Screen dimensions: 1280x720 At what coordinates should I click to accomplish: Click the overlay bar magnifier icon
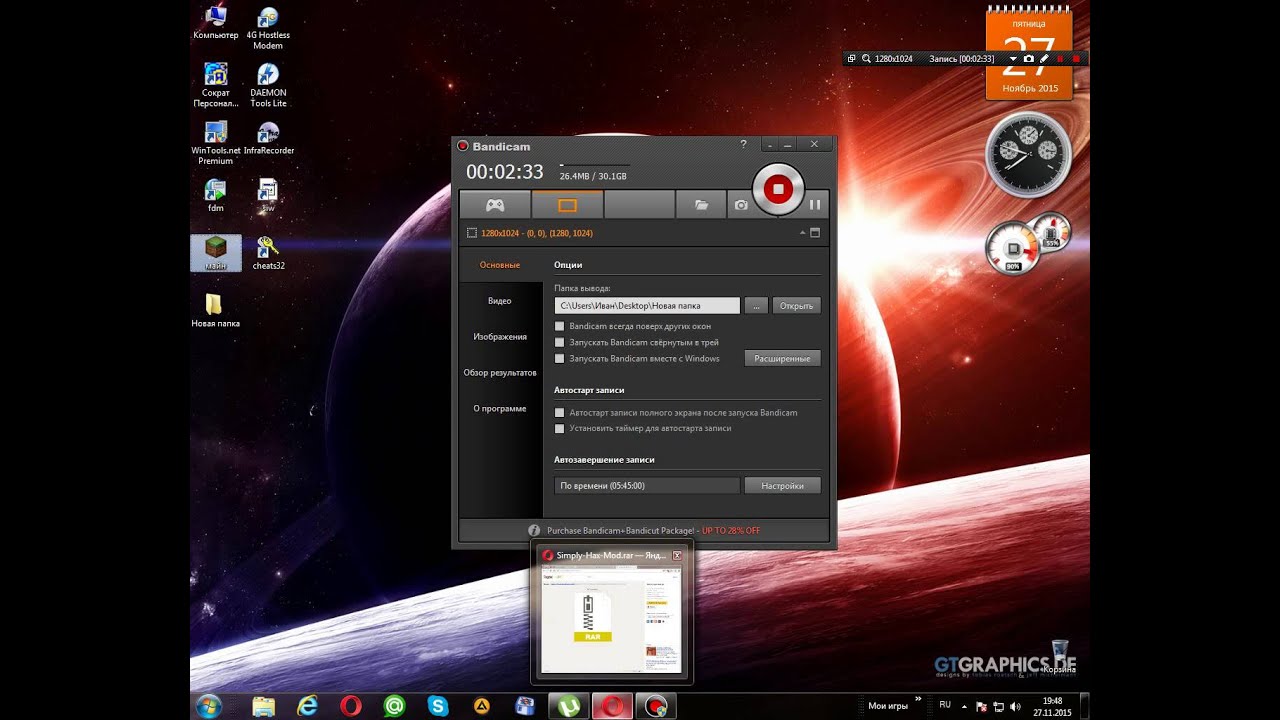[866, 59]
